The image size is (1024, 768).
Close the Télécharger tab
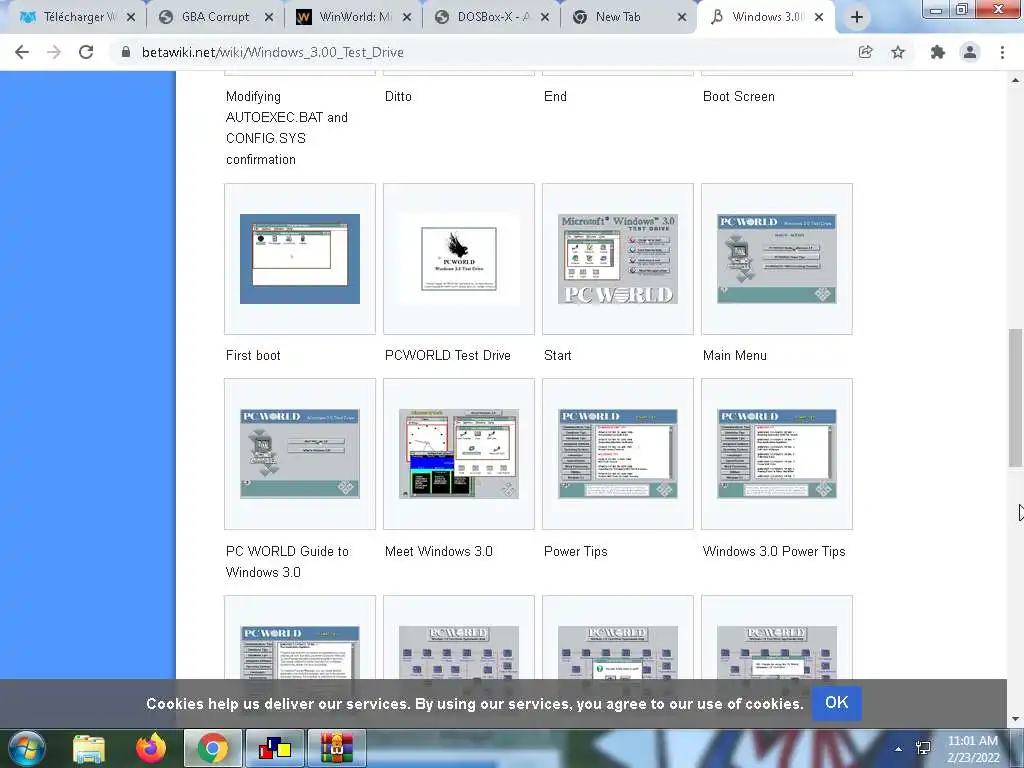coord(131,18)
